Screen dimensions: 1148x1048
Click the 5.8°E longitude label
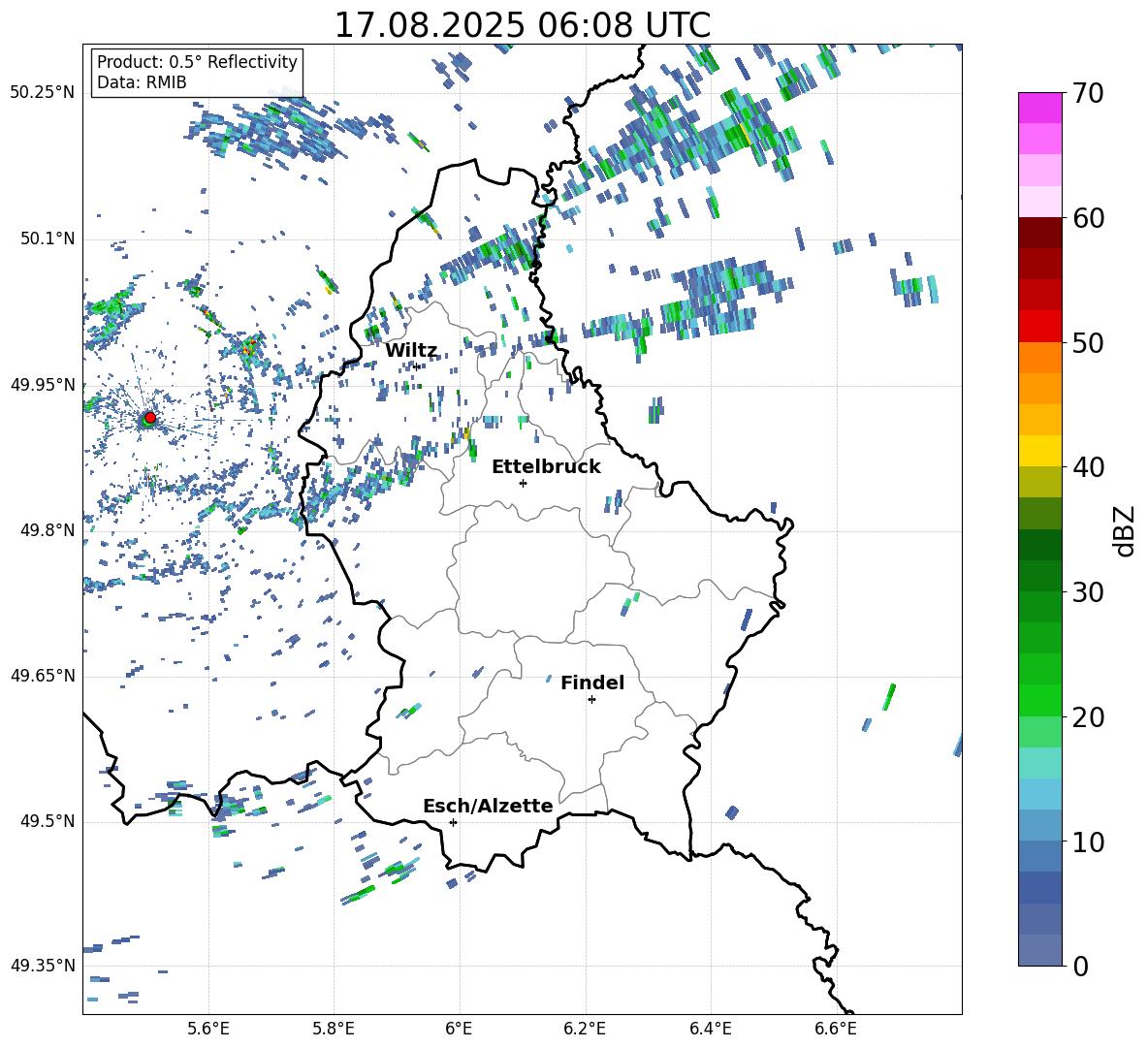click(x=334, y=1029)
